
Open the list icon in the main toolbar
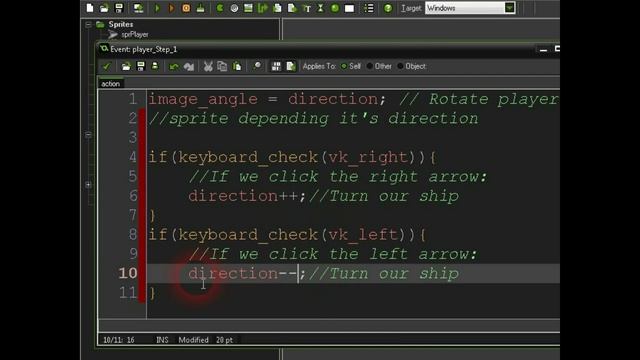[369, 8]
